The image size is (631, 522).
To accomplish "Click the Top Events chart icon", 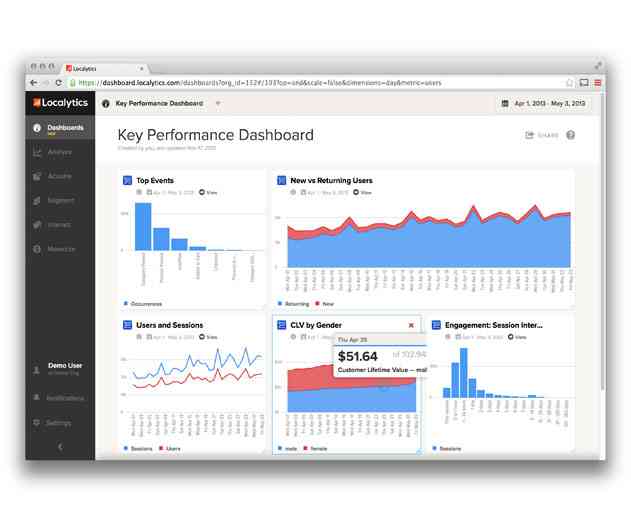I will [127, 180].
